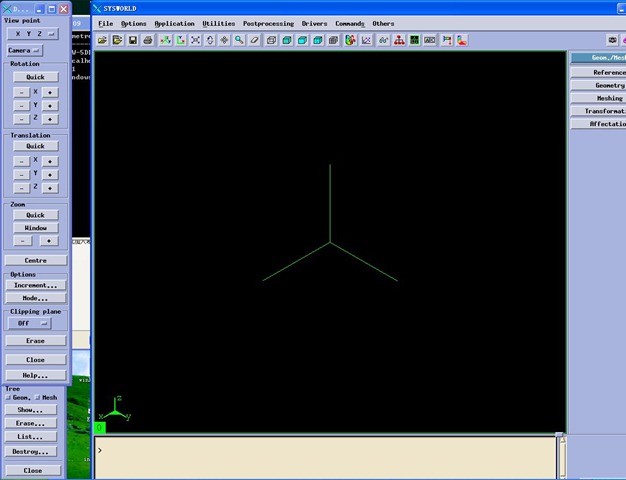Image resolution: width=626 pixels, height=480 pixels.
Task: Click the fit-to-view toolbar icon
Action: (x=195, y=40)
